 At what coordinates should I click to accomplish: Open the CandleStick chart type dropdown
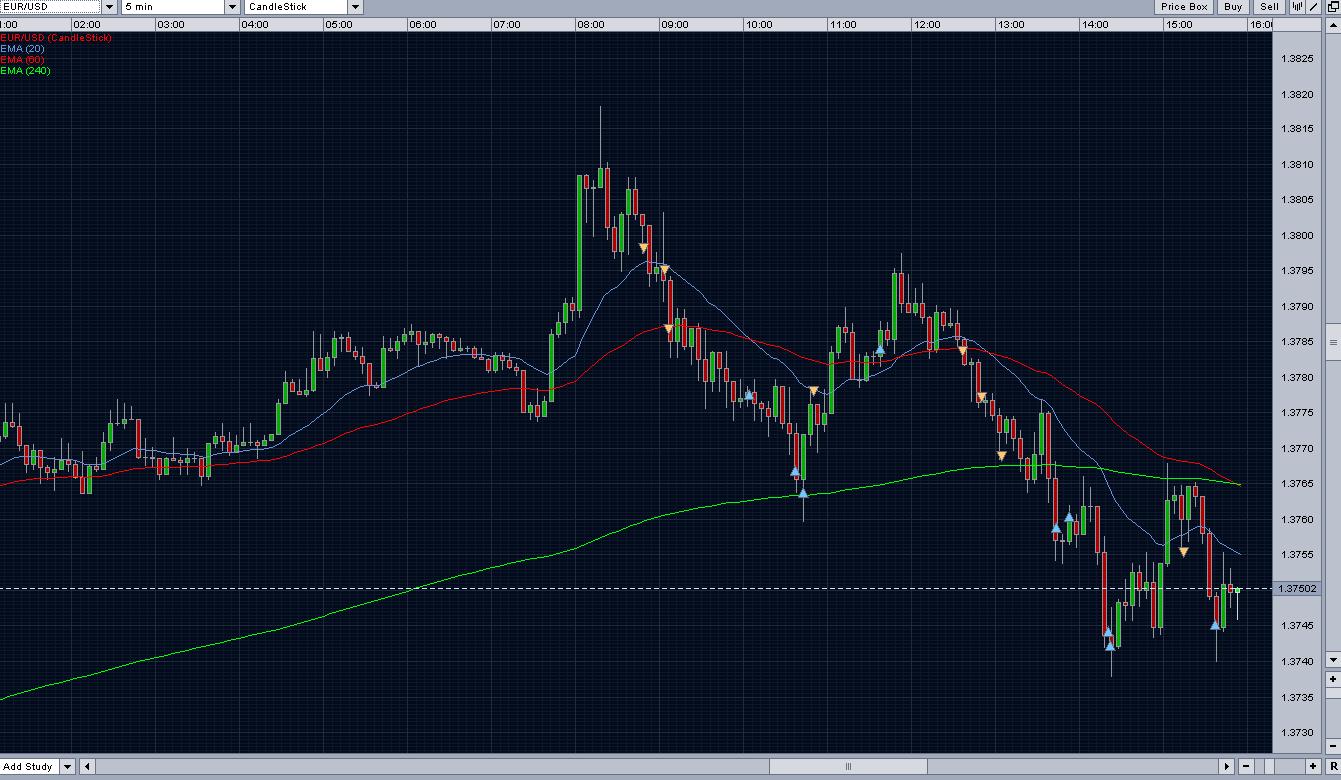click(x=355, y=7)
